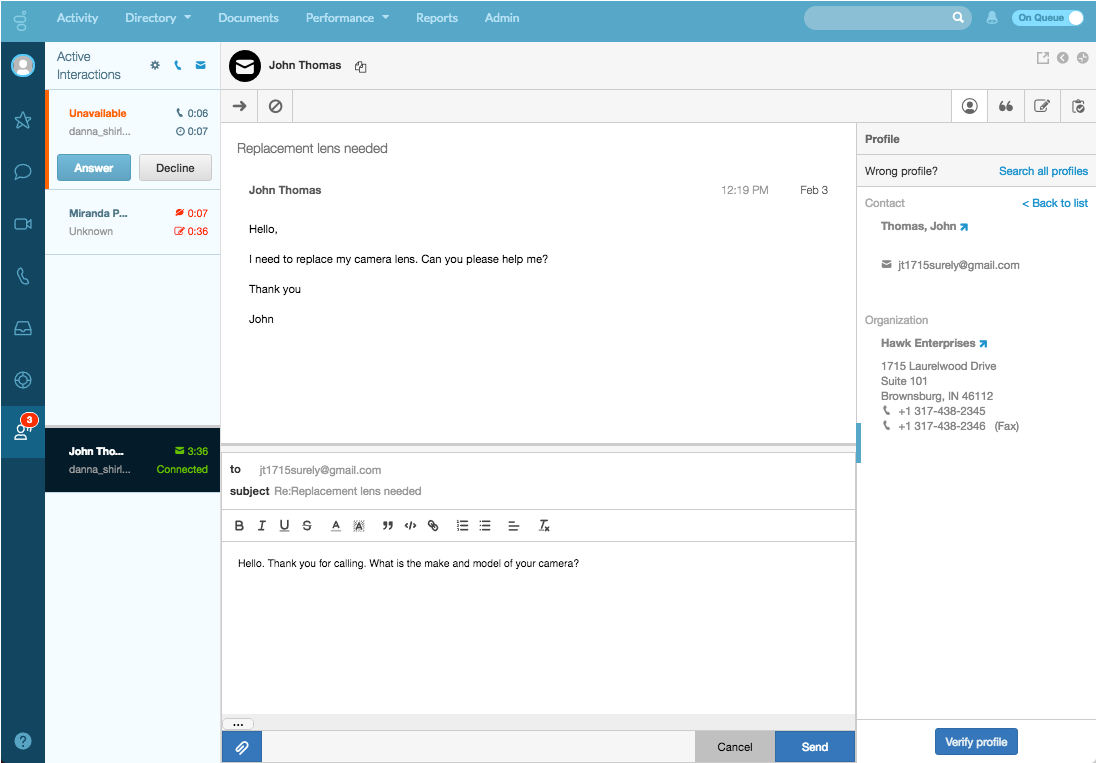Toggle the profile panel icon

click(969, 106)
